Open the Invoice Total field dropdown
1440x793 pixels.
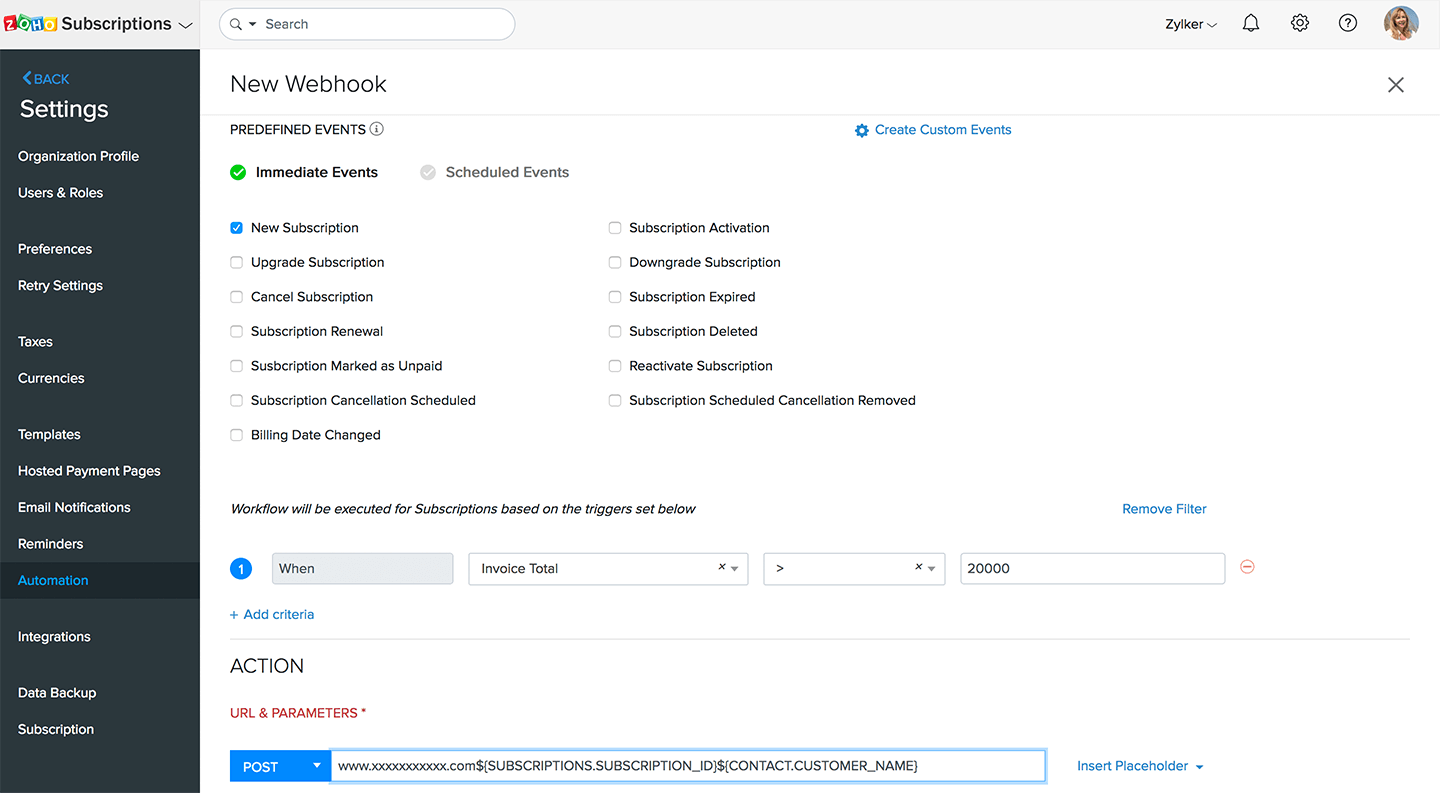735,568
